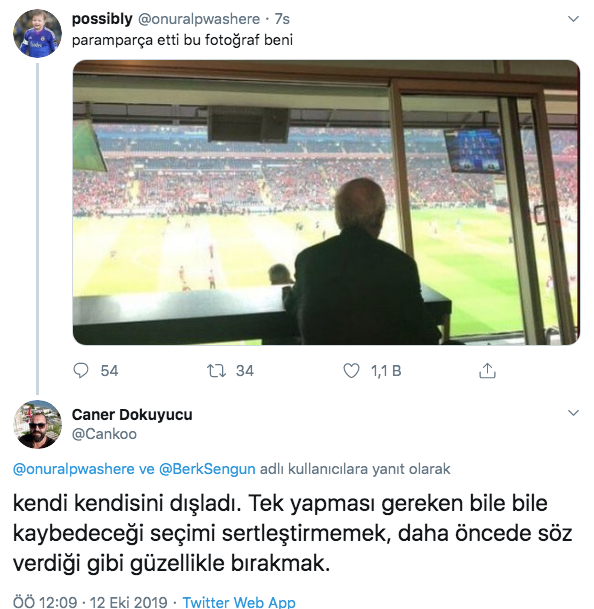The image size is (594, 609).
Task: Expand Caner Dokuyucu tweet's chevron menu
Action: tap(573, 412)
